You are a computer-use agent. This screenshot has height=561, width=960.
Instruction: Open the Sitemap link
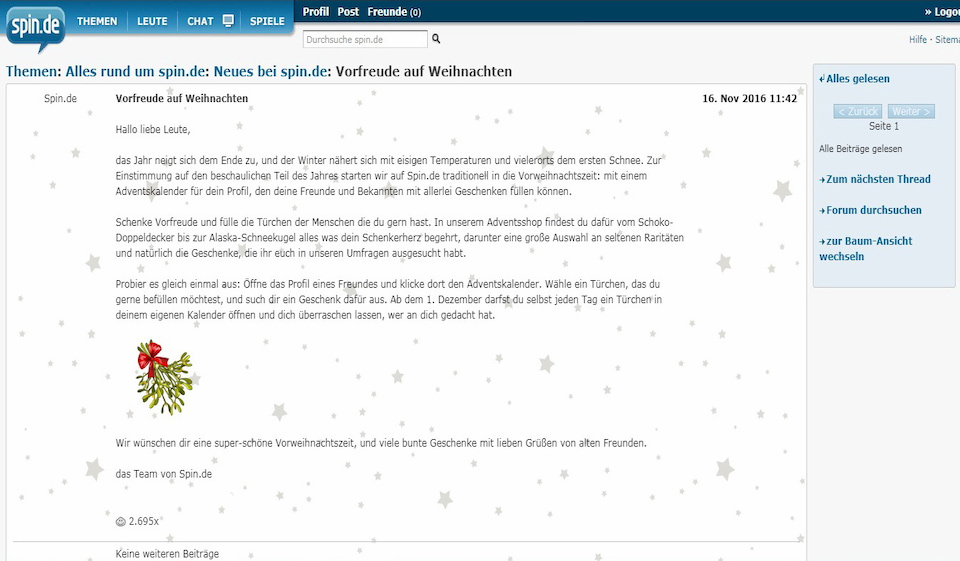pyautogui.click(x=947, y=39)
